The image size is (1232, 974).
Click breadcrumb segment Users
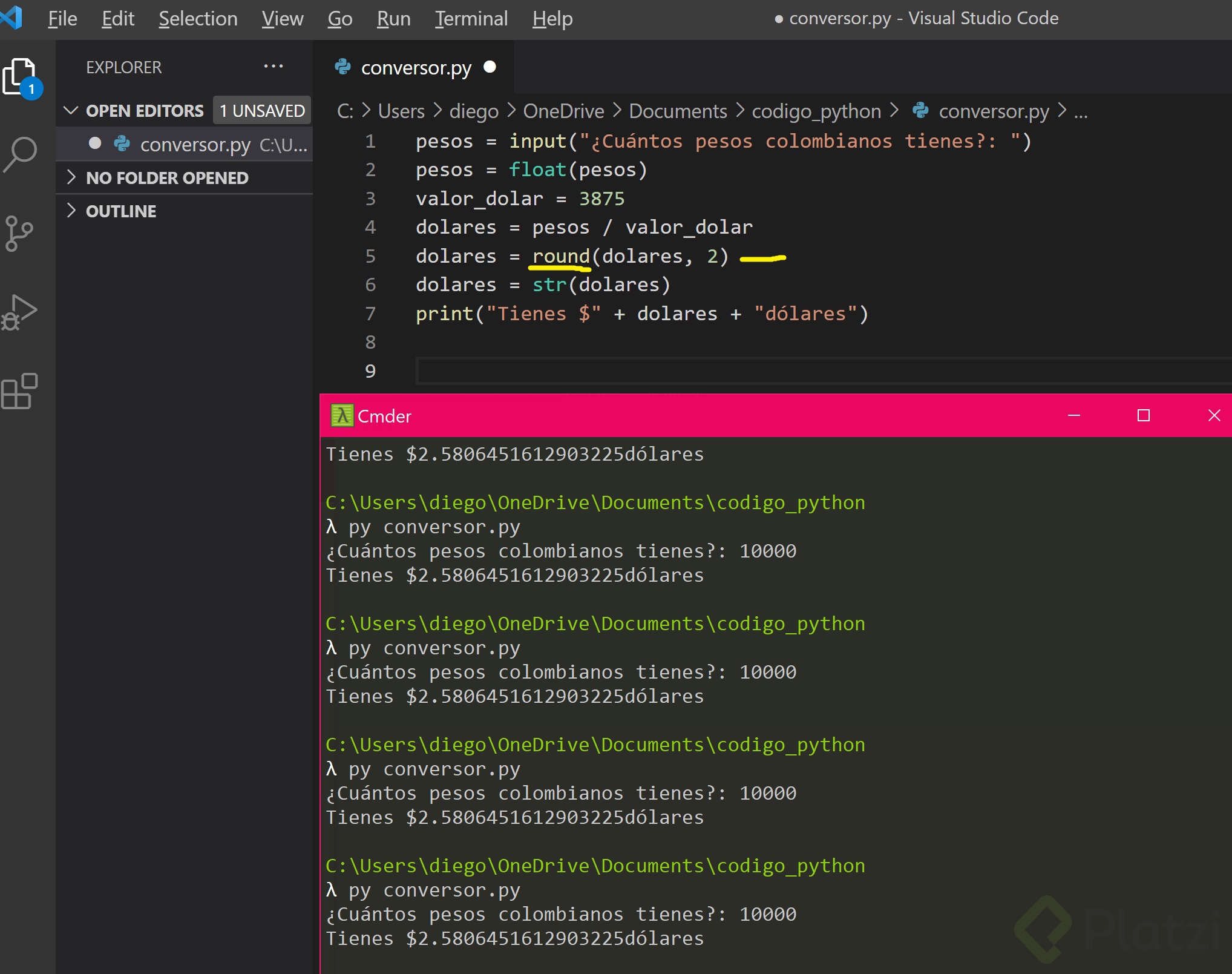(x=401, y=111)
